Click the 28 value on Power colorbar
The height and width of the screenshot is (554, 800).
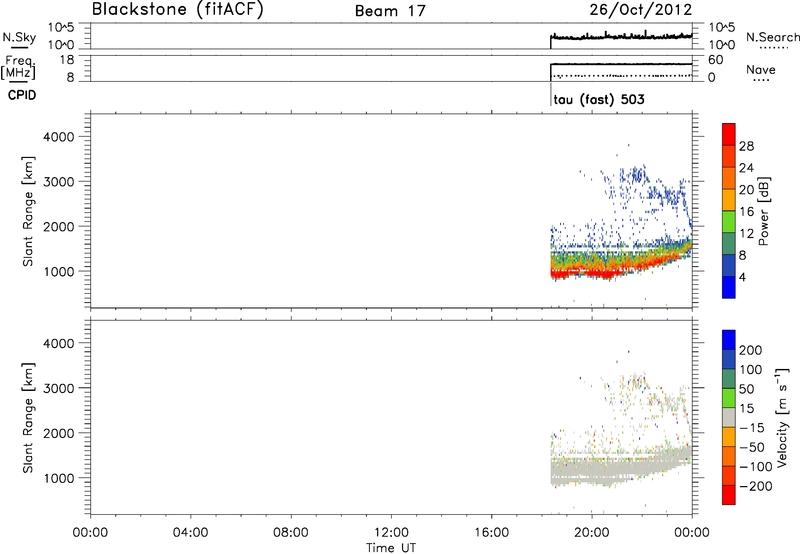click(746, 146)
